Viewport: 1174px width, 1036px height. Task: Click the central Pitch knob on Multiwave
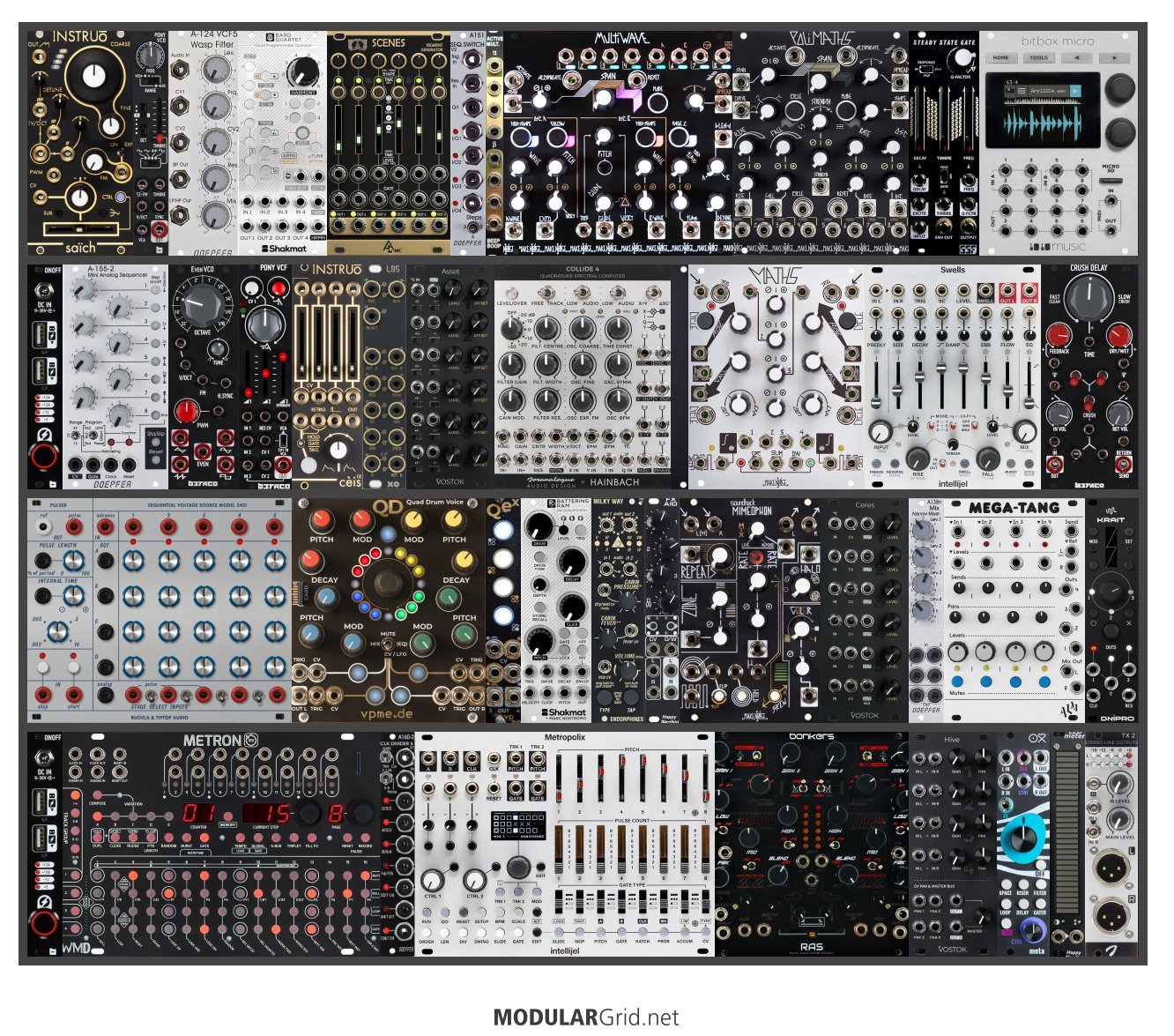pyautogui.click(x=605, y=137)
